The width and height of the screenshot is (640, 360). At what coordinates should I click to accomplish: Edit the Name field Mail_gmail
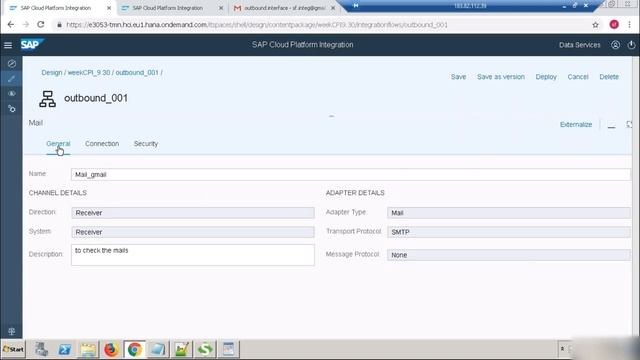click(x=351, y=175)
